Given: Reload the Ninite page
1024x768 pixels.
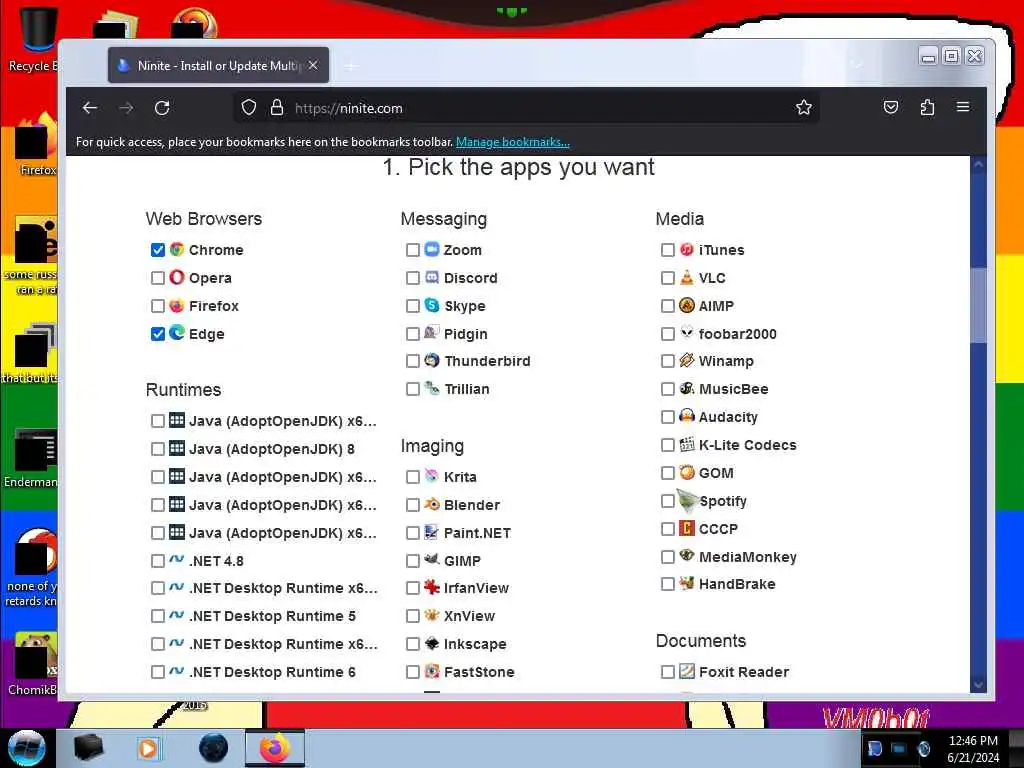Looking at the screenshot, I should click(162, 108).
